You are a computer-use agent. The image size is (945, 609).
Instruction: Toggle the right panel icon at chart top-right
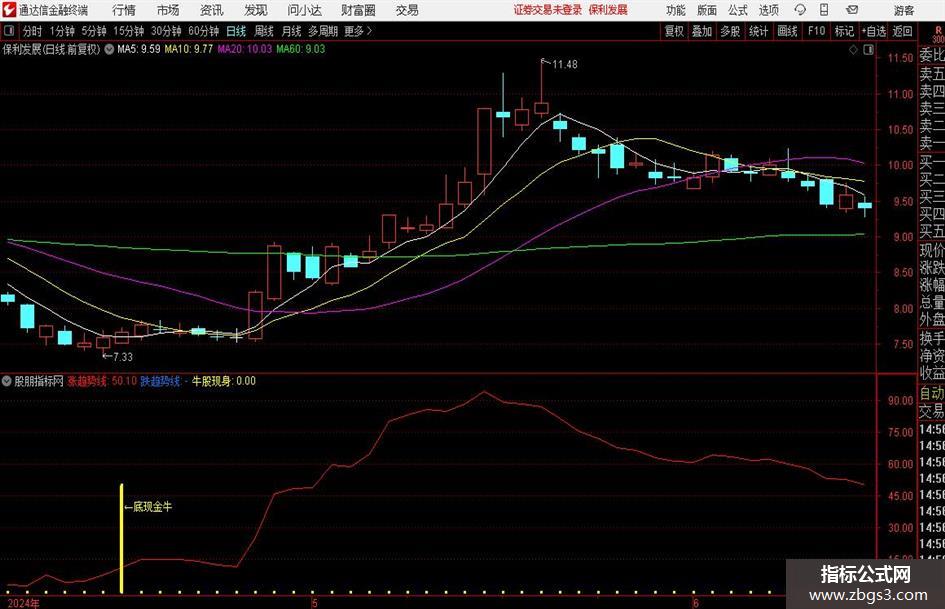pos(868,50)
